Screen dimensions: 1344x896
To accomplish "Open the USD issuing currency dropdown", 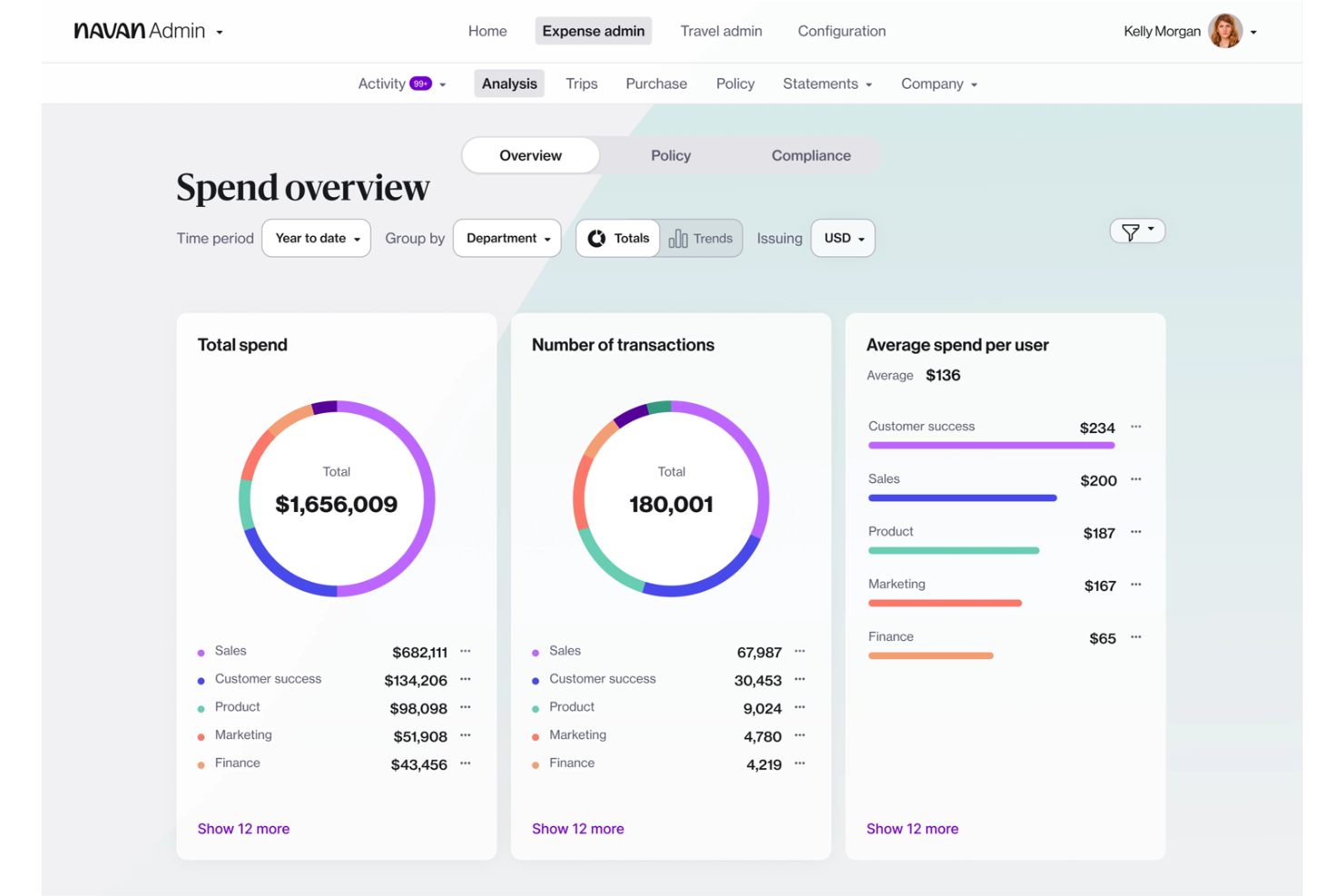I will coord(842,238).
